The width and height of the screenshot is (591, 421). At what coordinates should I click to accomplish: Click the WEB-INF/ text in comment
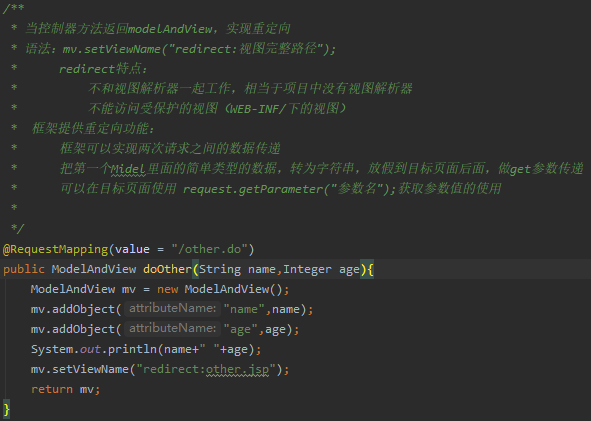(257, 109)
